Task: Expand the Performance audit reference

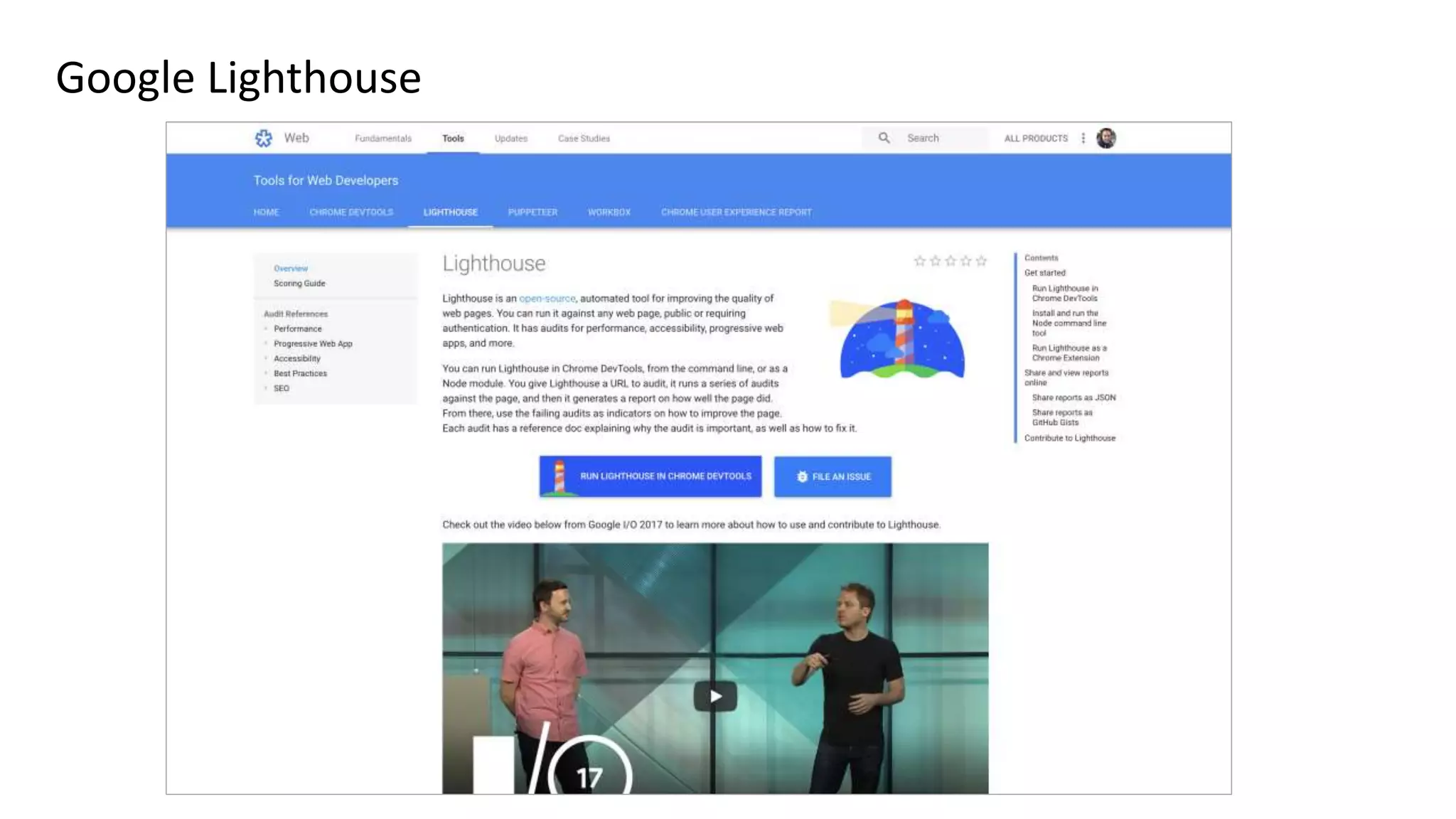Action: (298, 329)
